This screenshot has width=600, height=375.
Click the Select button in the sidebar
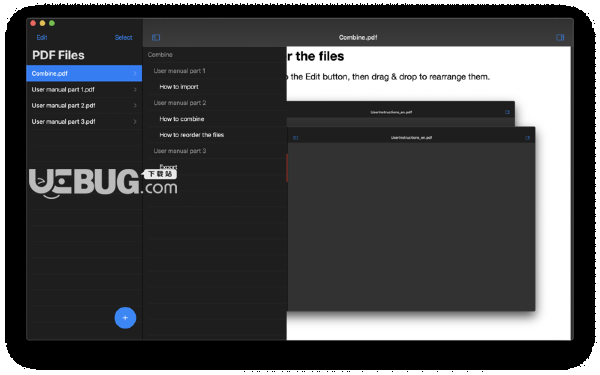point(123,37)
